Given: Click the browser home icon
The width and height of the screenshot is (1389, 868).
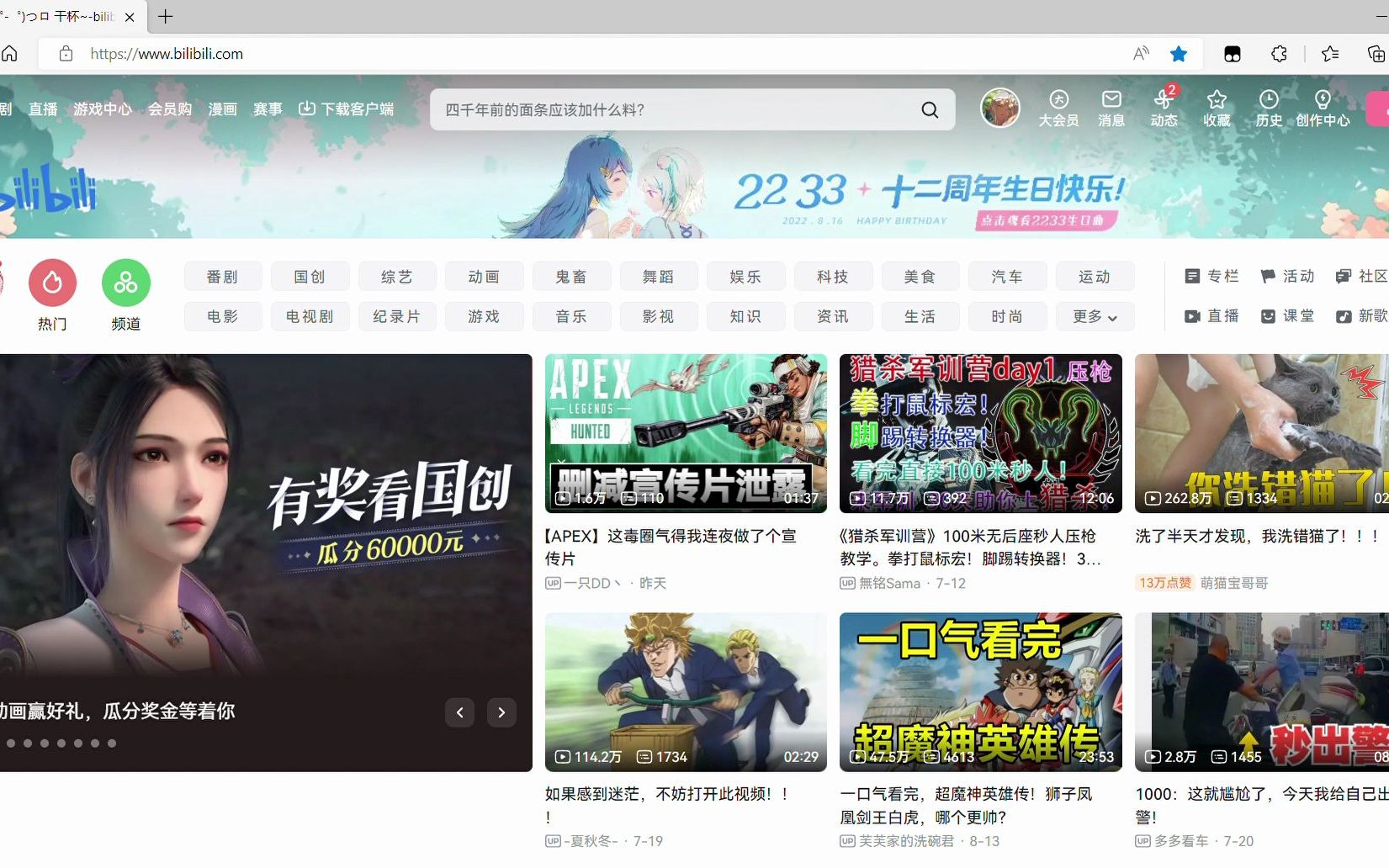Looking at the screenshot, I should coord(10,54).
